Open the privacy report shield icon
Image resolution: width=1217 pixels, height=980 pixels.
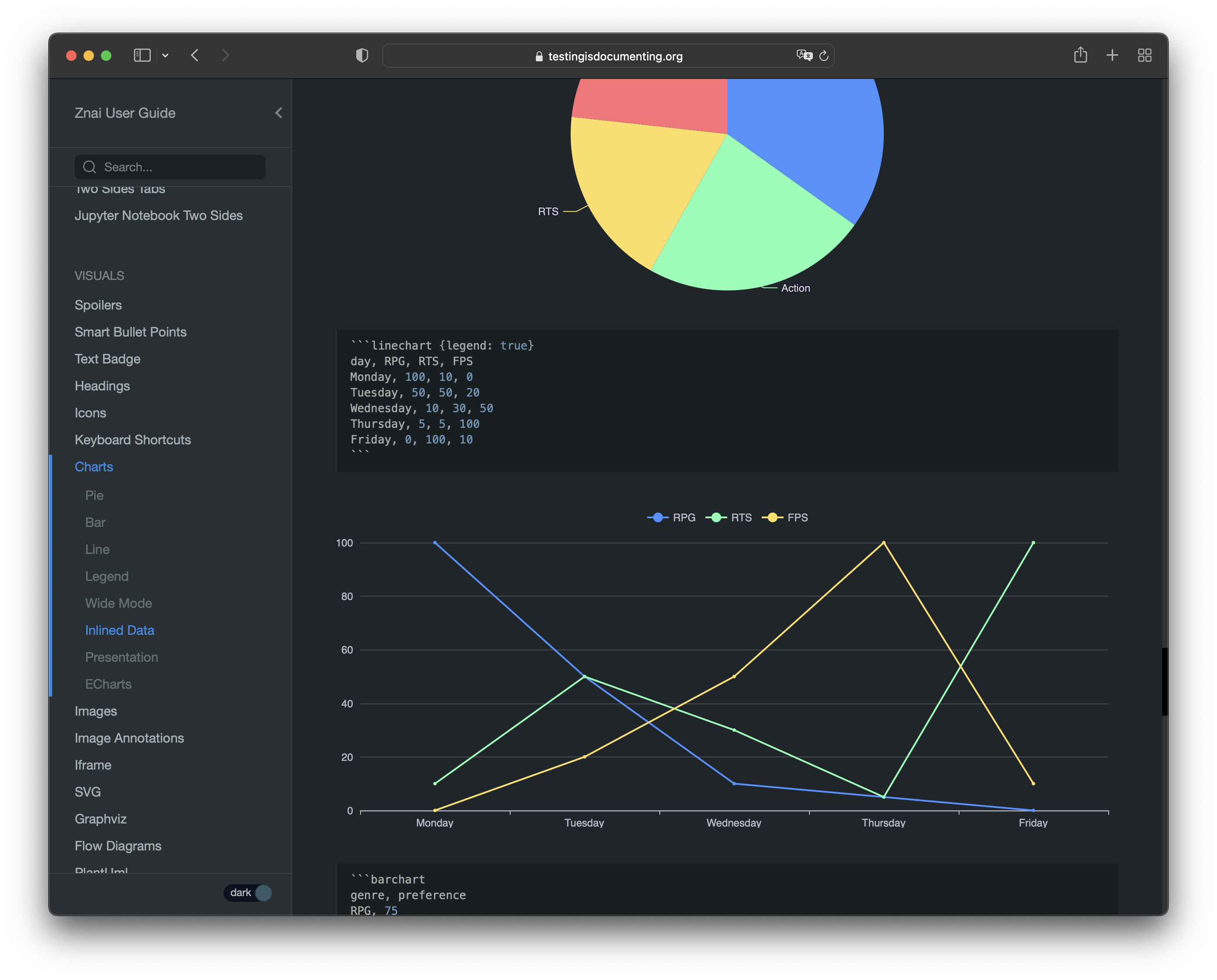(x=362, y=55)
